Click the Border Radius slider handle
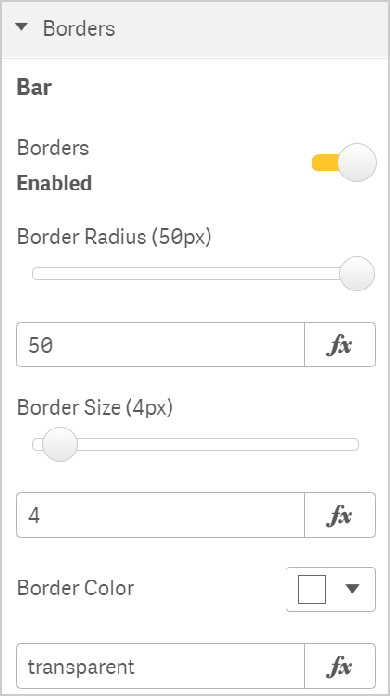This screenshot has height=696, width=390. (357, 273)
